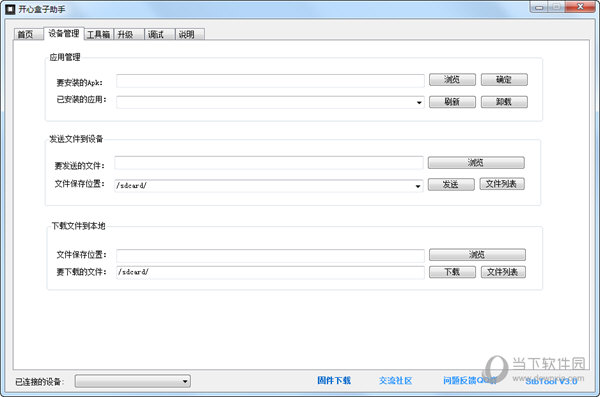600x397 pixels.
Task: Open the 交流社区 link
Action: (396, 381)
